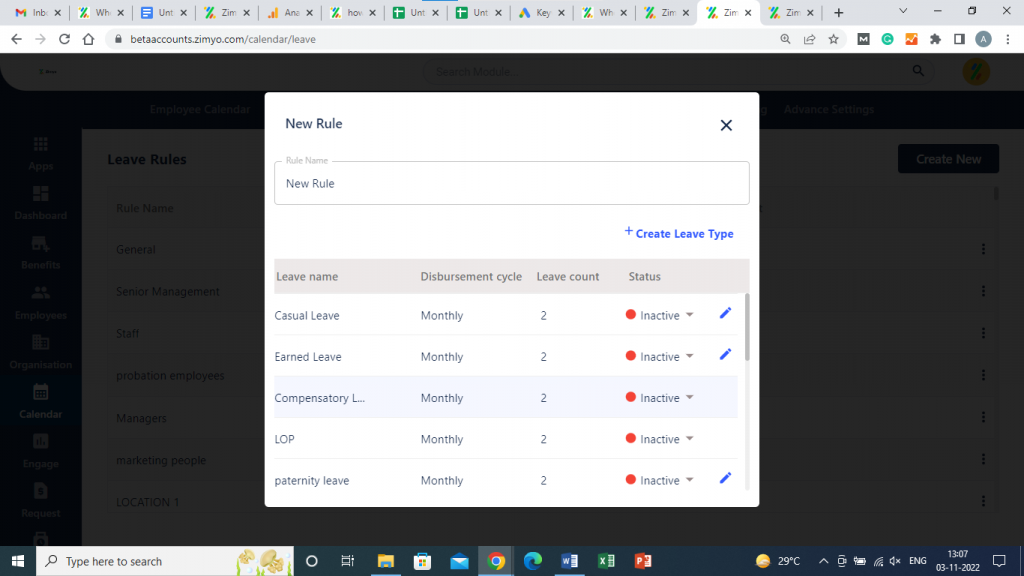Switch to the Gmail Inbox tab
The width and height of the screenshot is (1024, 576).
click(x=38, y=12)
